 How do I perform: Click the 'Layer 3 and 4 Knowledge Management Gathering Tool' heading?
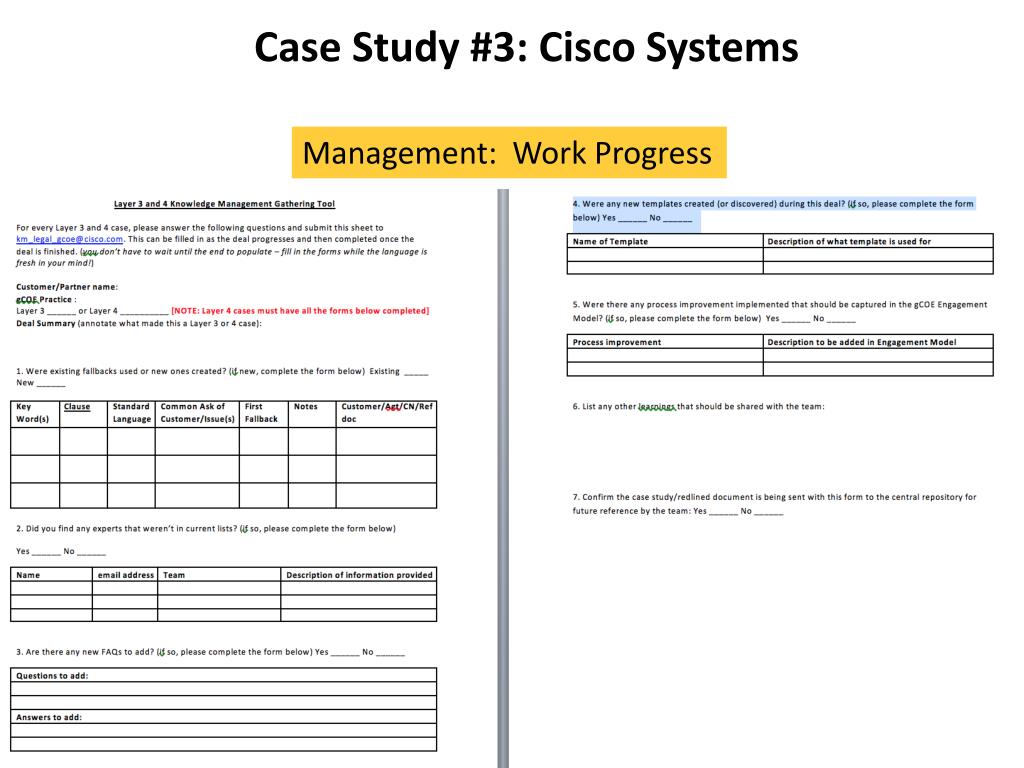(224, 204)
